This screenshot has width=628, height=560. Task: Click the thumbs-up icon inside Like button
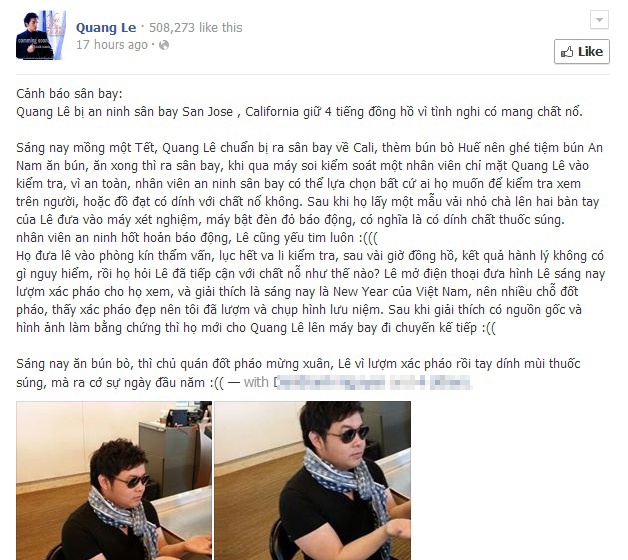click(567, 52)
